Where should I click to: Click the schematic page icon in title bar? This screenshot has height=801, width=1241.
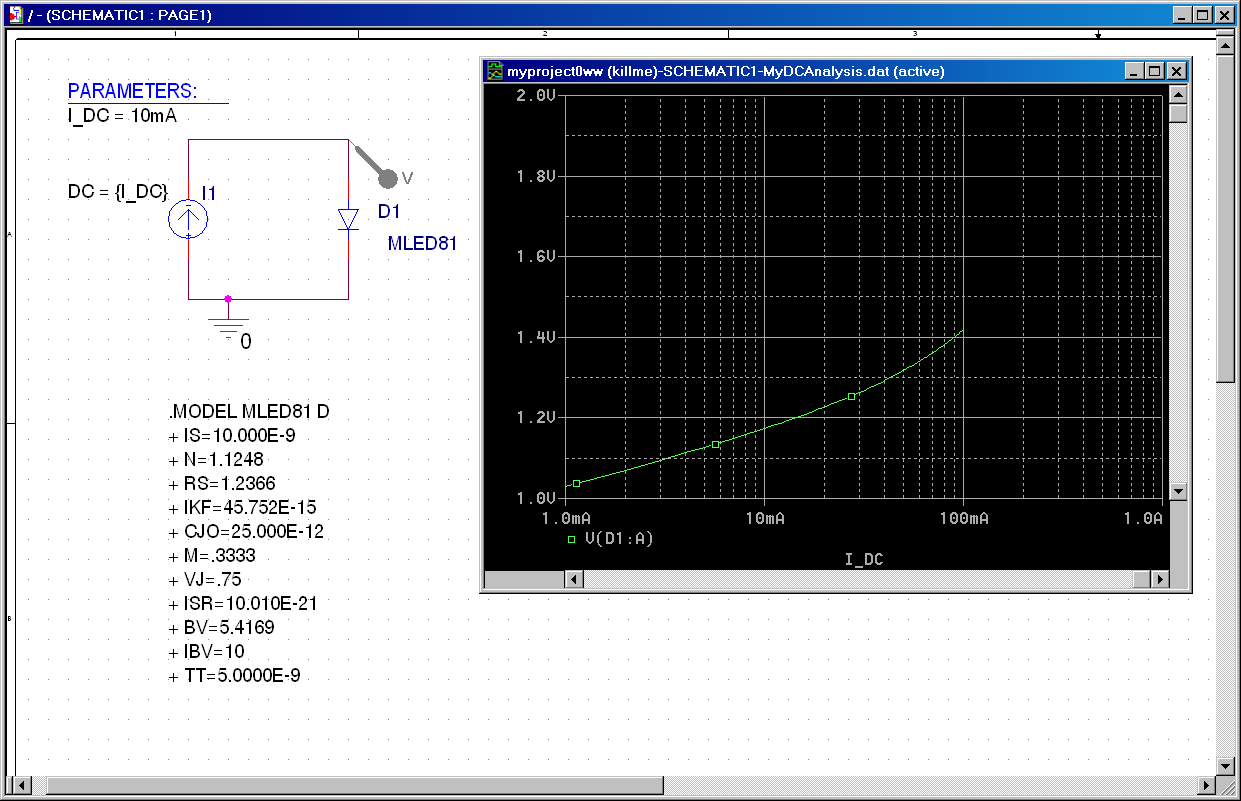(x=15, y=15)
